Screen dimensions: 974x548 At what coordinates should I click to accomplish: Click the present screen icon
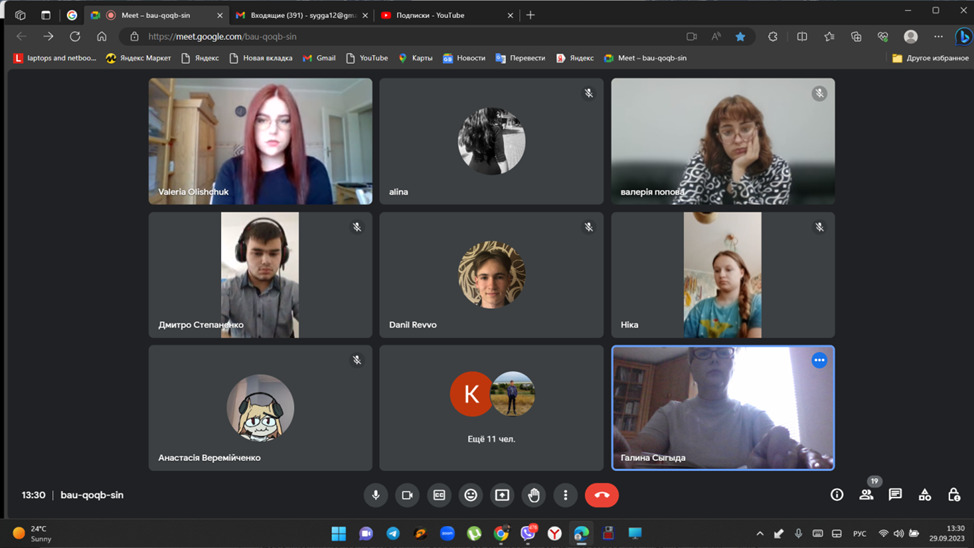[x=502, y=495]
